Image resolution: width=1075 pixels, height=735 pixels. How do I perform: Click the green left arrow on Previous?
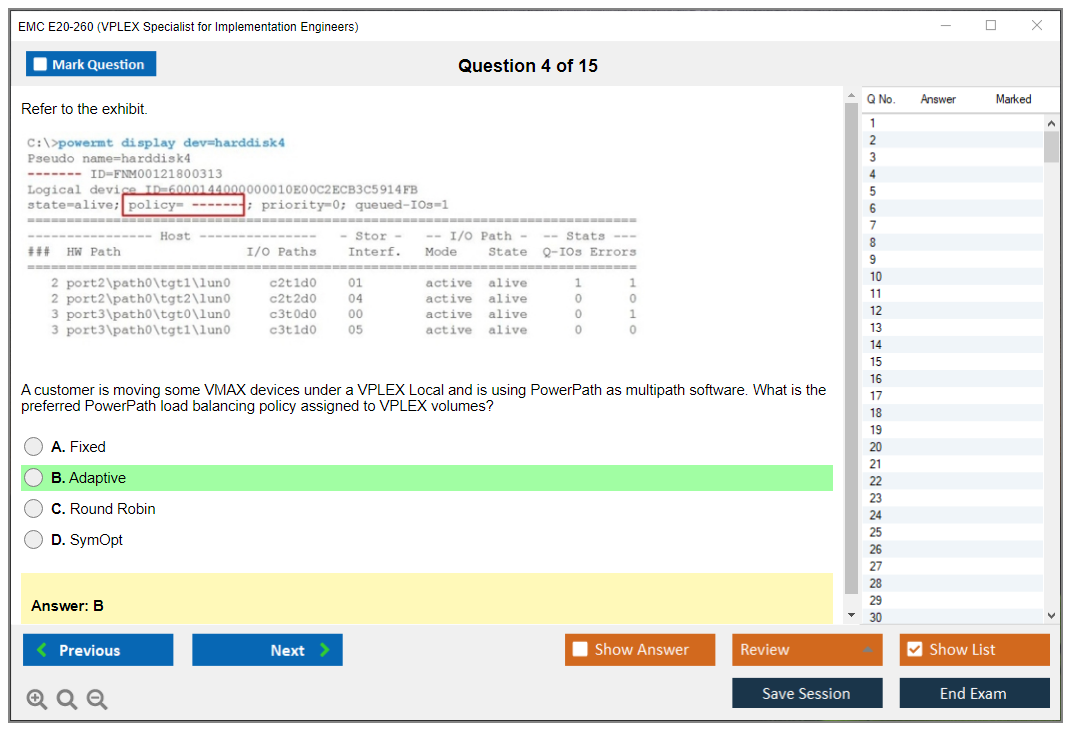[42, 650]
